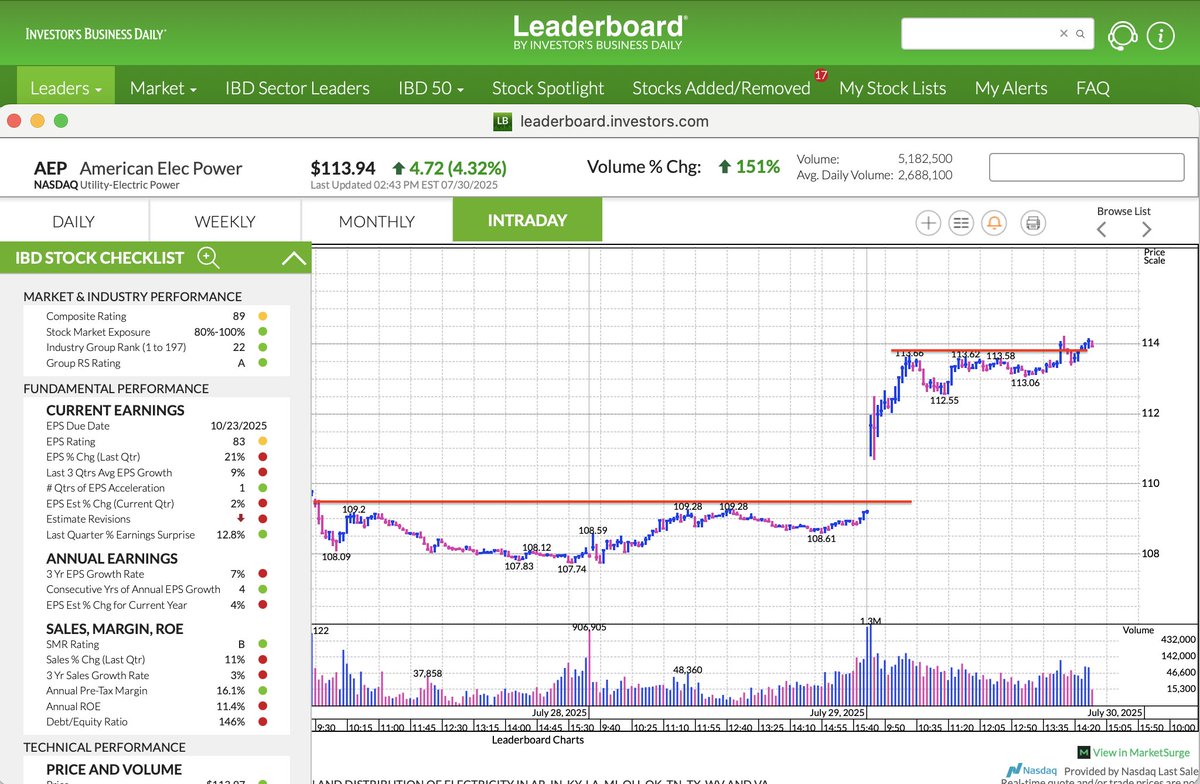The width and height of the screenshot is (1200, 784).
Task: Click the EPS Rating row
Action: 156,441
